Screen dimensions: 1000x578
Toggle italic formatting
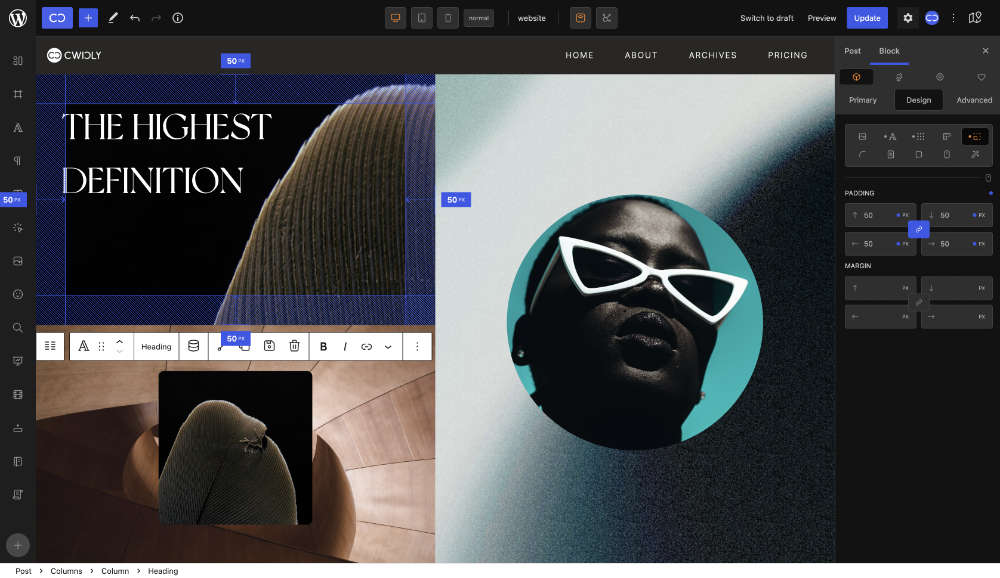(345, 346)
